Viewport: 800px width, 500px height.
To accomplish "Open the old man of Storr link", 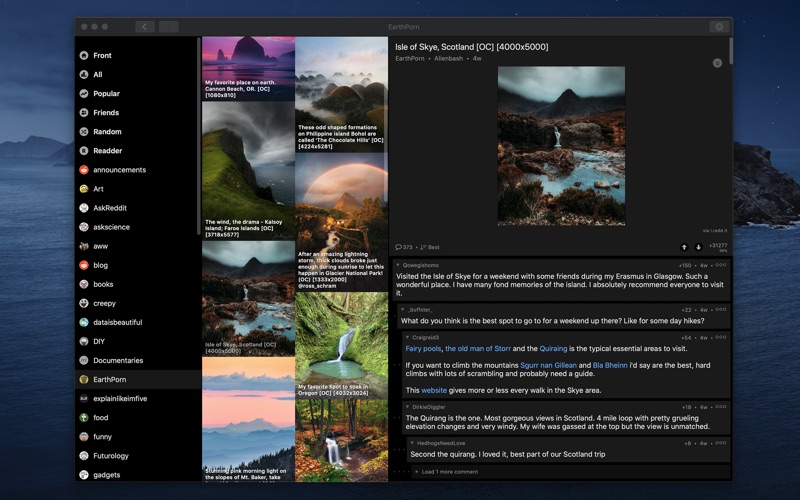I will point(478,349).
